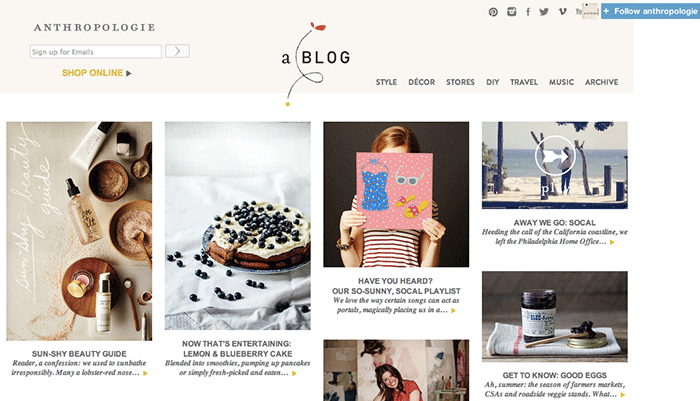Open the Facebook social icon

point(528,12)
